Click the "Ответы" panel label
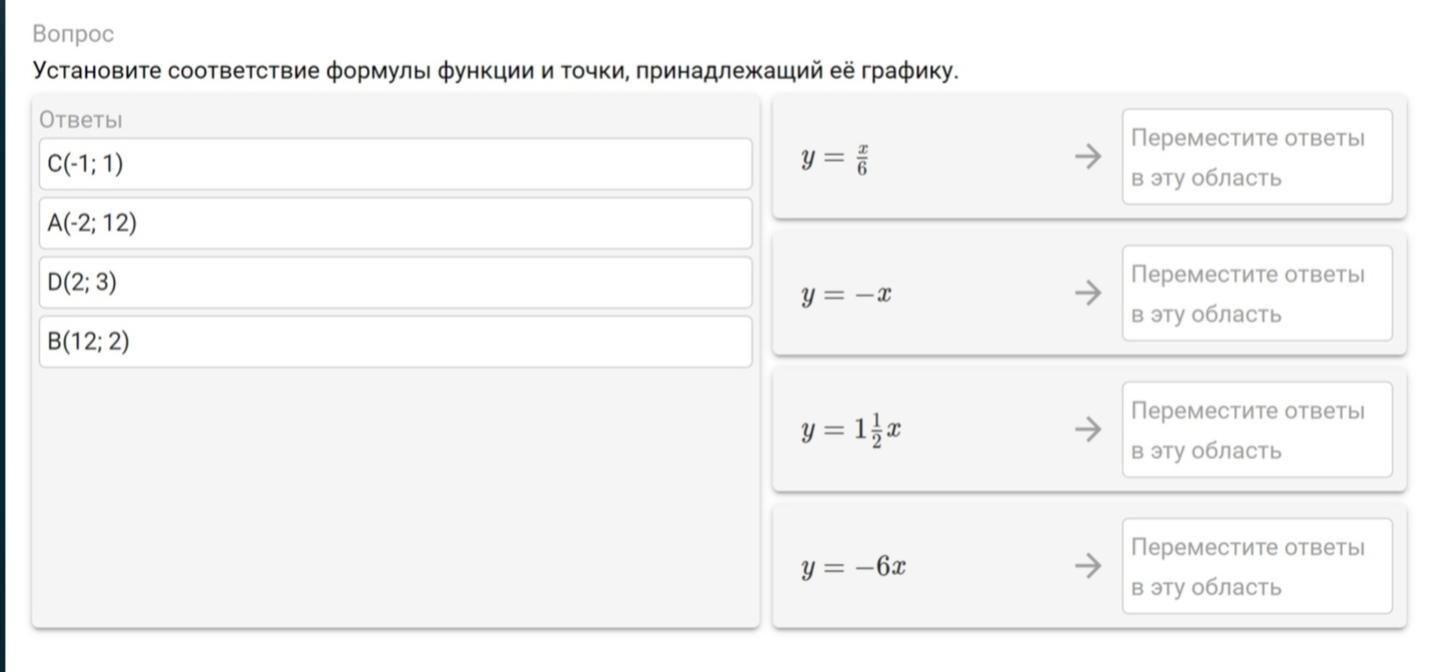1454x672 pixels. click(80, 120)
